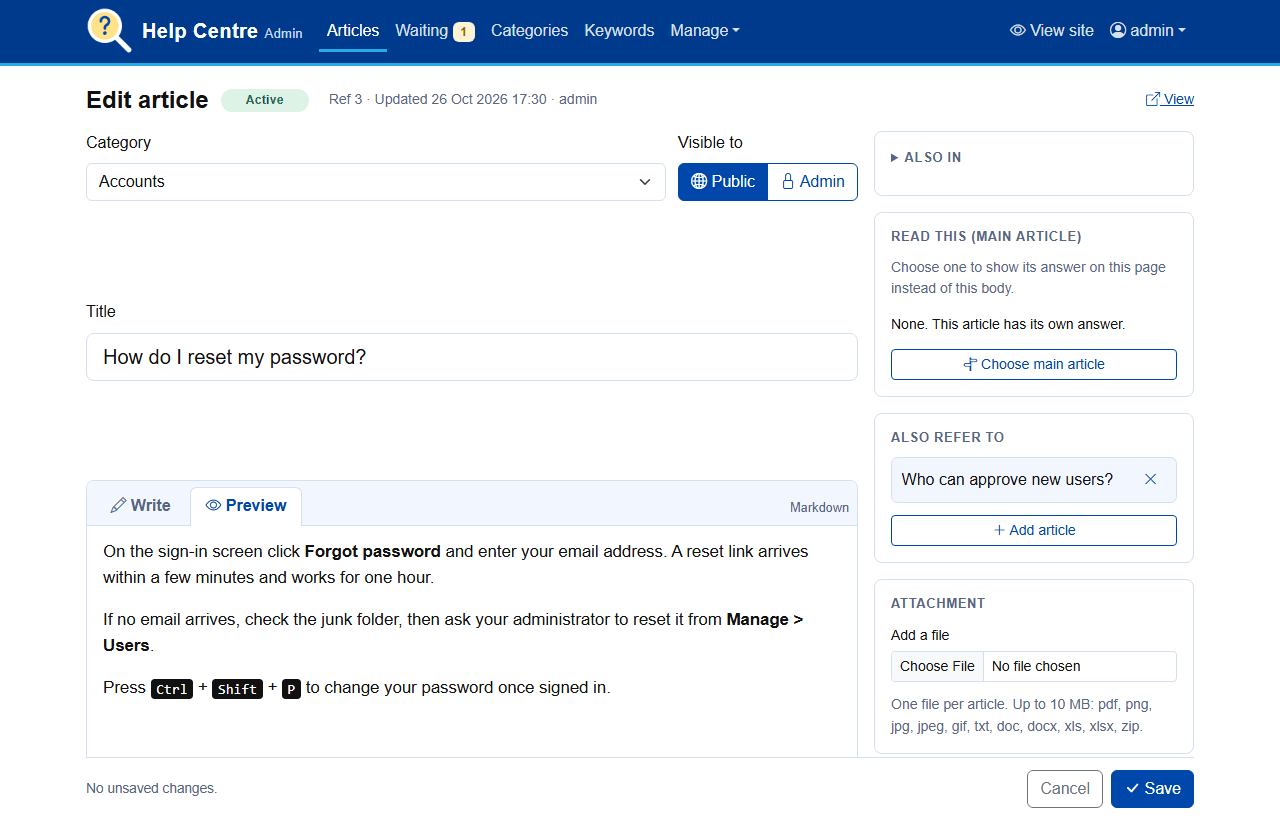Click 'Read this (main article)' heading
The image size is (1280, 820).
(986, 237)
